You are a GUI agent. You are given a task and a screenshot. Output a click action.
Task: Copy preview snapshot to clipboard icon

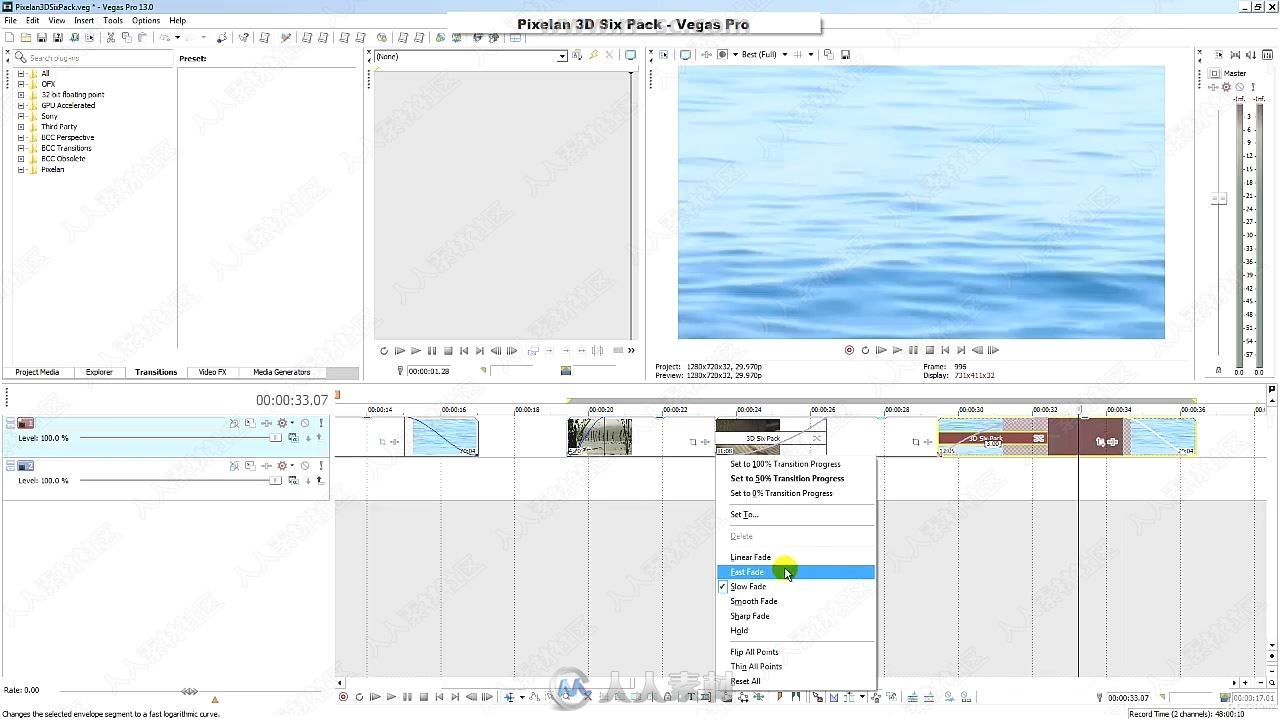[828, 55]
